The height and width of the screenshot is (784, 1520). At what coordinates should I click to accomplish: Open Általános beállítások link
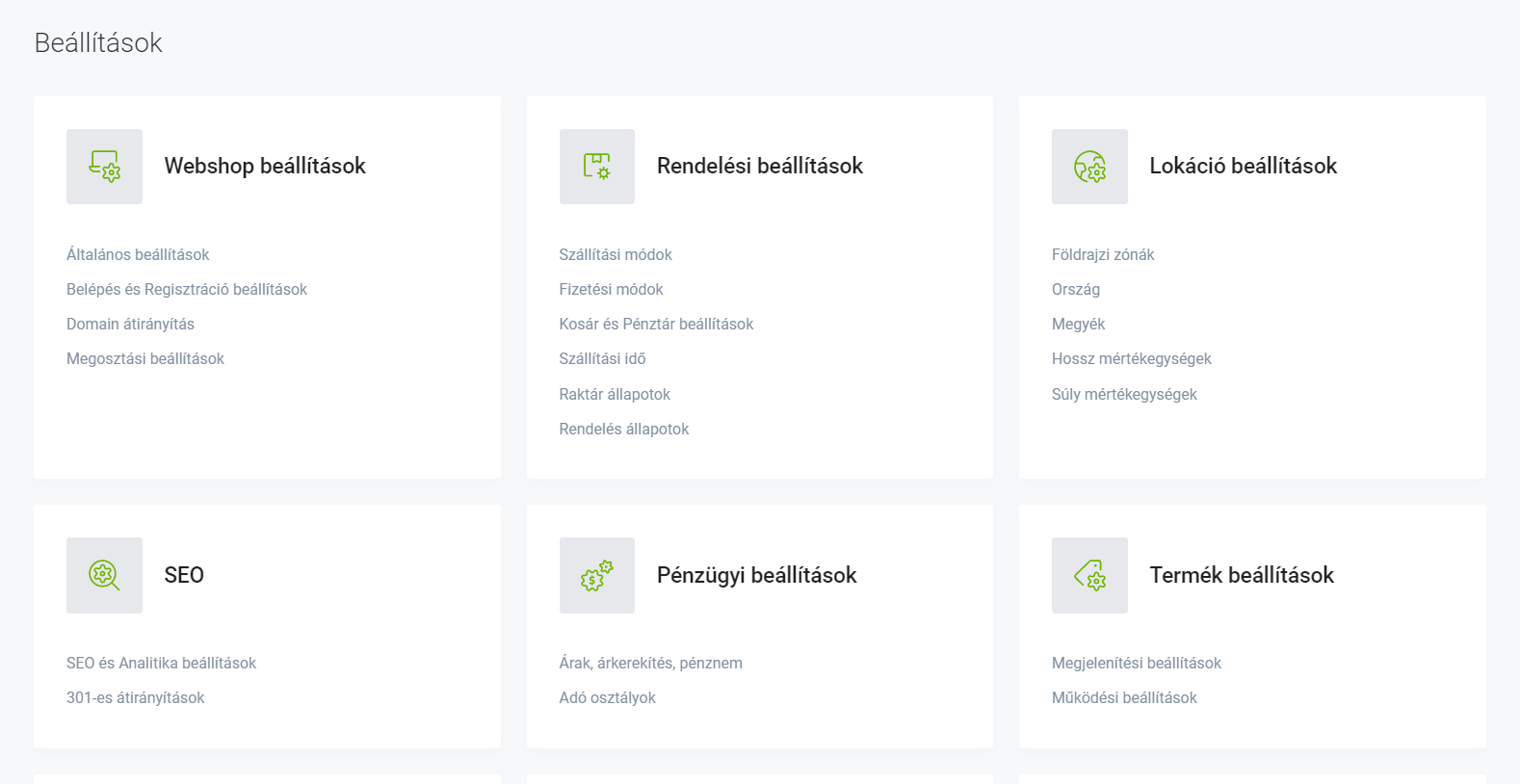(138, 254)
